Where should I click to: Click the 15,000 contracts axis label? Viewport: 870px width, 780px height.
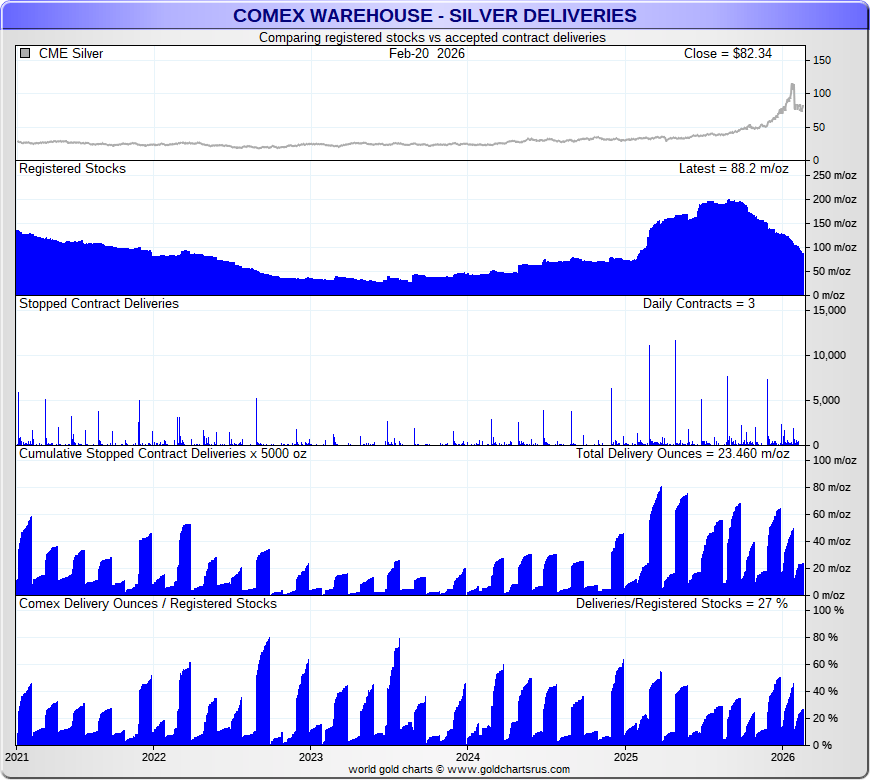click(x=830, y=310)
